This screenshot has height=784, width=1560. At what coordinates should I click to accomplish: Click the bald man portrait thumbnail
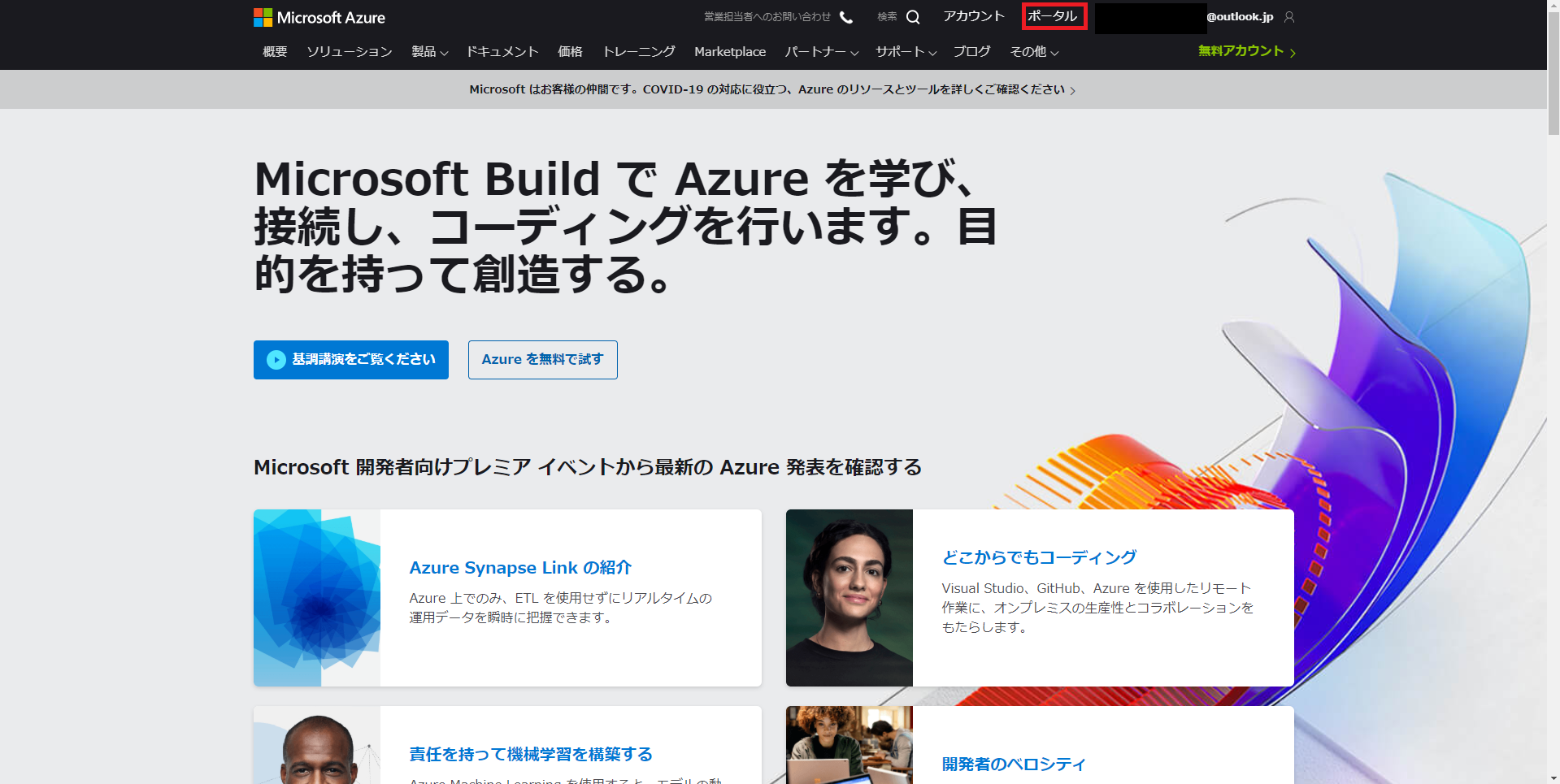point(317,745)
